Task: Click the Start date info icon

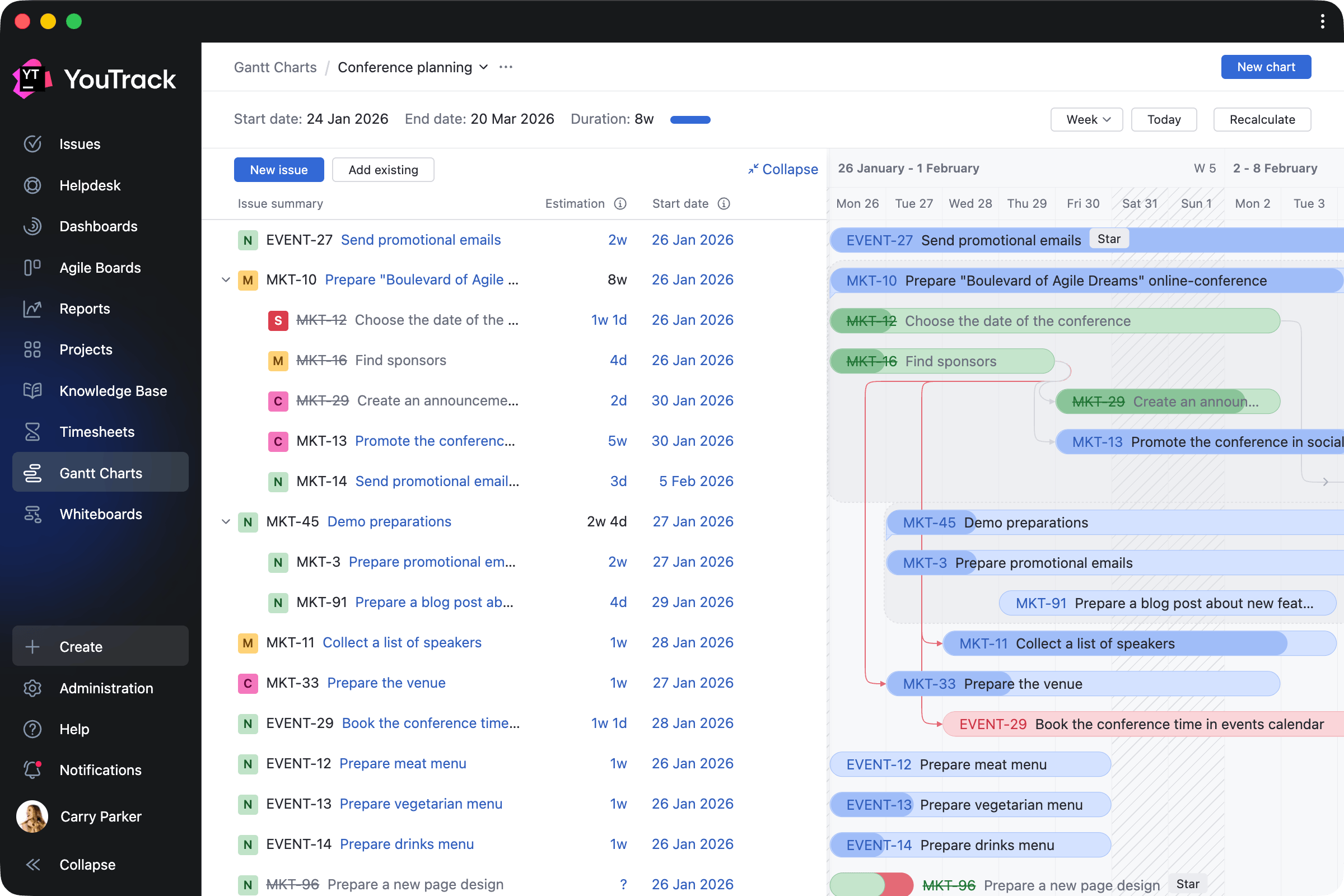Action: 724,204
